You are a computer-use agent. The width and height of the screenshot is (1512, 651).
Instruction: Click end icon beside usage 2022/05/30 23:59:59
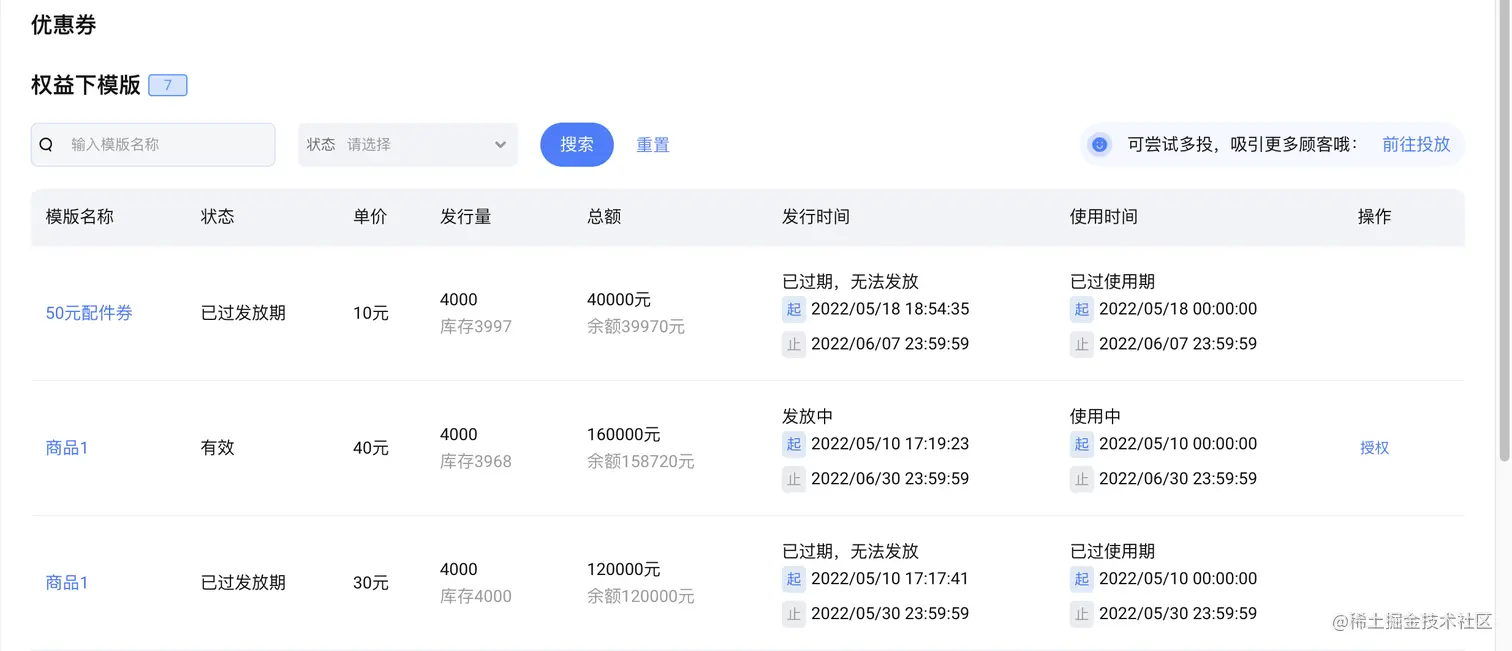coord(1082,614)
